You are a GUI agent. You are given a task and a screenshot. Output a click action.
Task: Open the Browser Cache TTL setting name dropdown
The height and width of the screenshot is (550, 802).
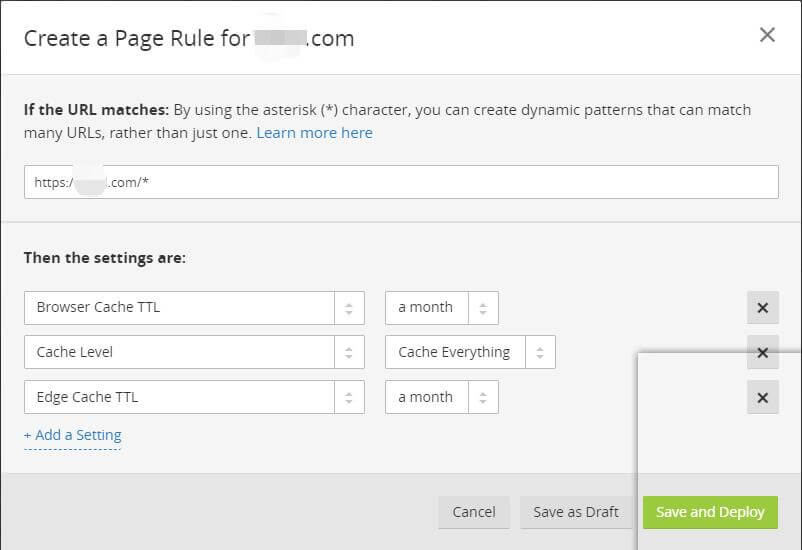[x=180, y=308]
